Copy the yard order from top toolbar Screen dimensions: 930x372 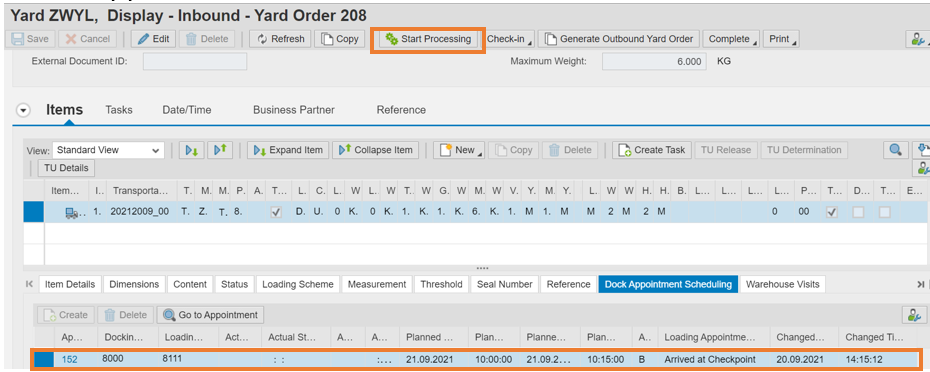[340, 39]
